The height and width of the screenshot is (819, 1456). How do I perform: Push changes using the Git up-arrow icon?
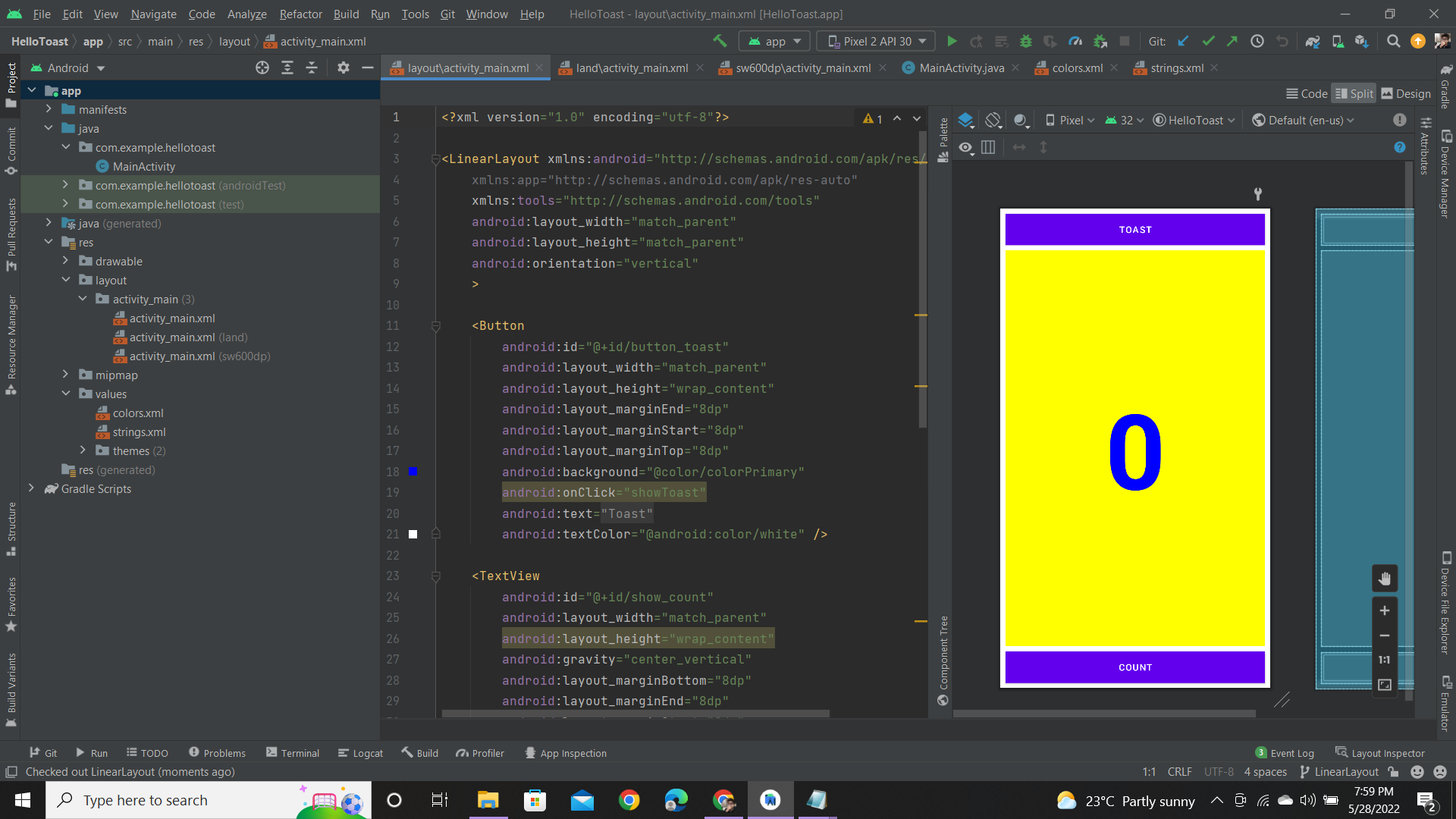tap(1232, 41)
